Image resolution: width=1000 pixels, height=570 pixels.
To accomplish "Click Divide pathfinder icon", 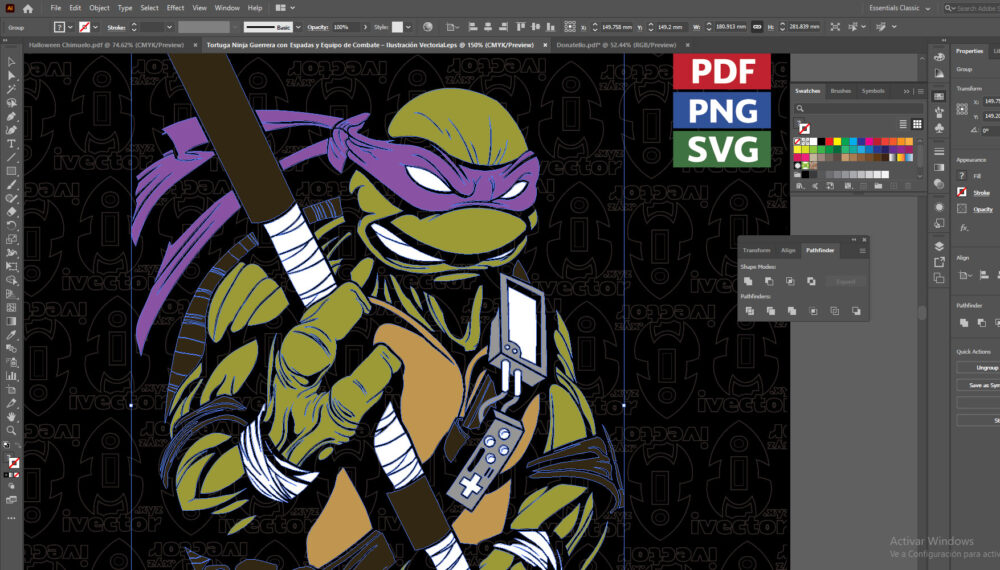I will [750, 311].
